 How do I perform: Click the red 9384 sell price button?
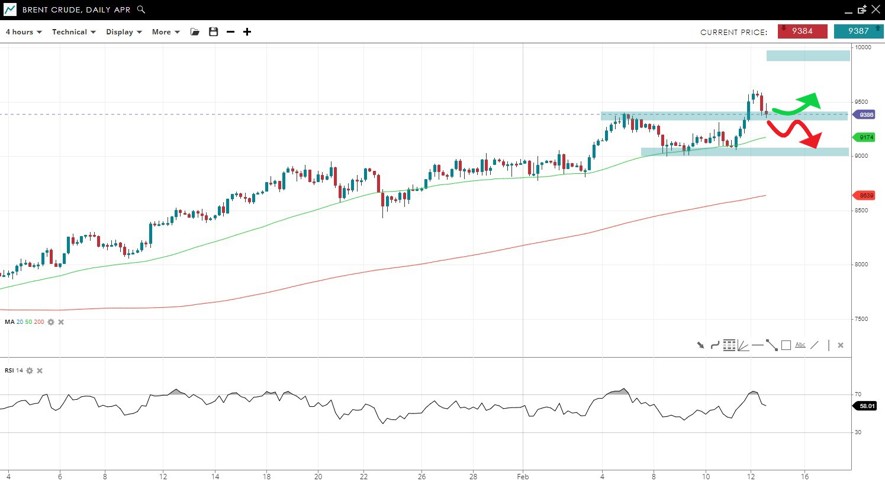(x=802, y=31)
